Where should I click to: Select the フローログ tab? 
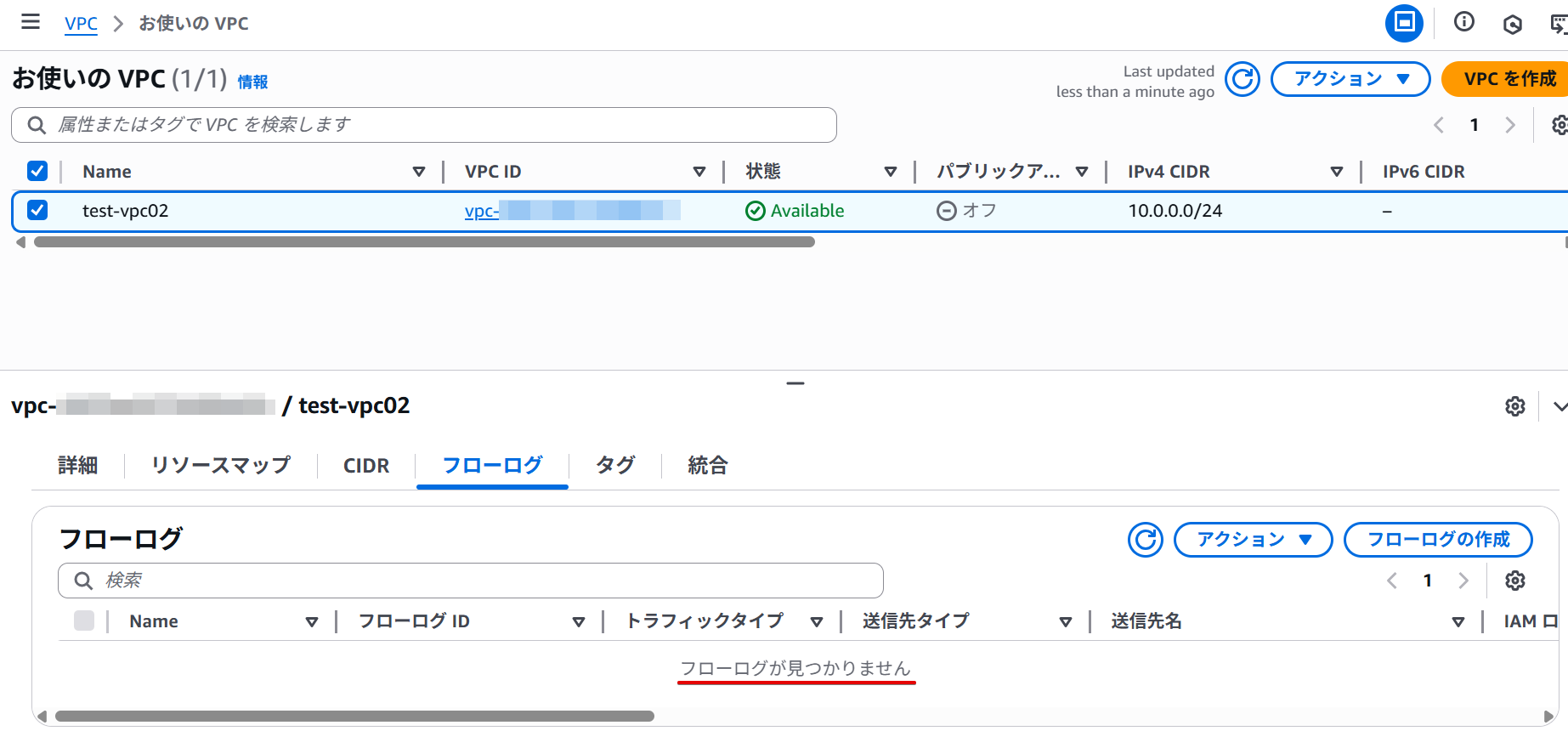click(492, 466)
